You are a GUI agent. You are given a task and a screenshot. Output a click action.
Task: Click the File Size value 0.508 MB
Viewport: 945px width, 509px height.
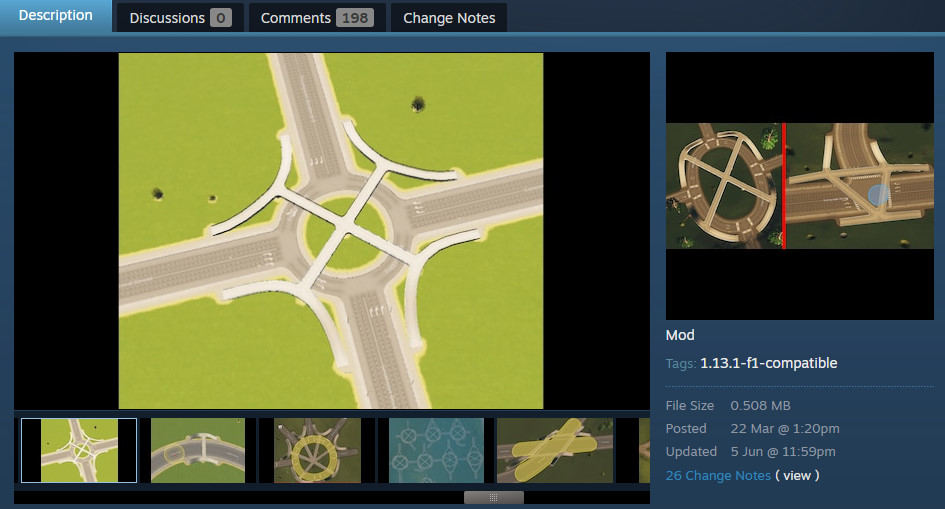[x=760, y=405]
